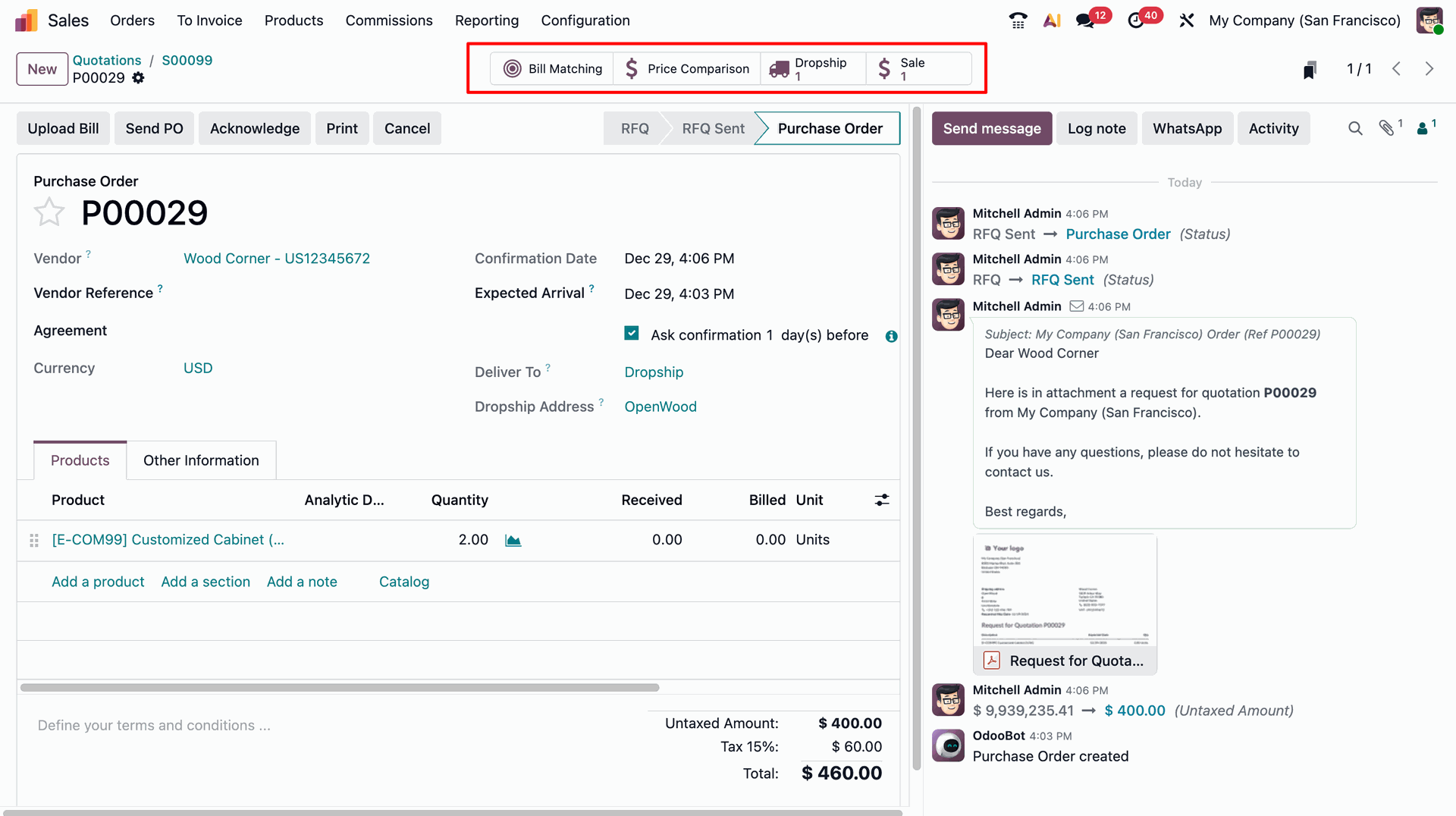
Task: Uncheck the Ask confirmation checkbox
Action: [x=631, y=333]
